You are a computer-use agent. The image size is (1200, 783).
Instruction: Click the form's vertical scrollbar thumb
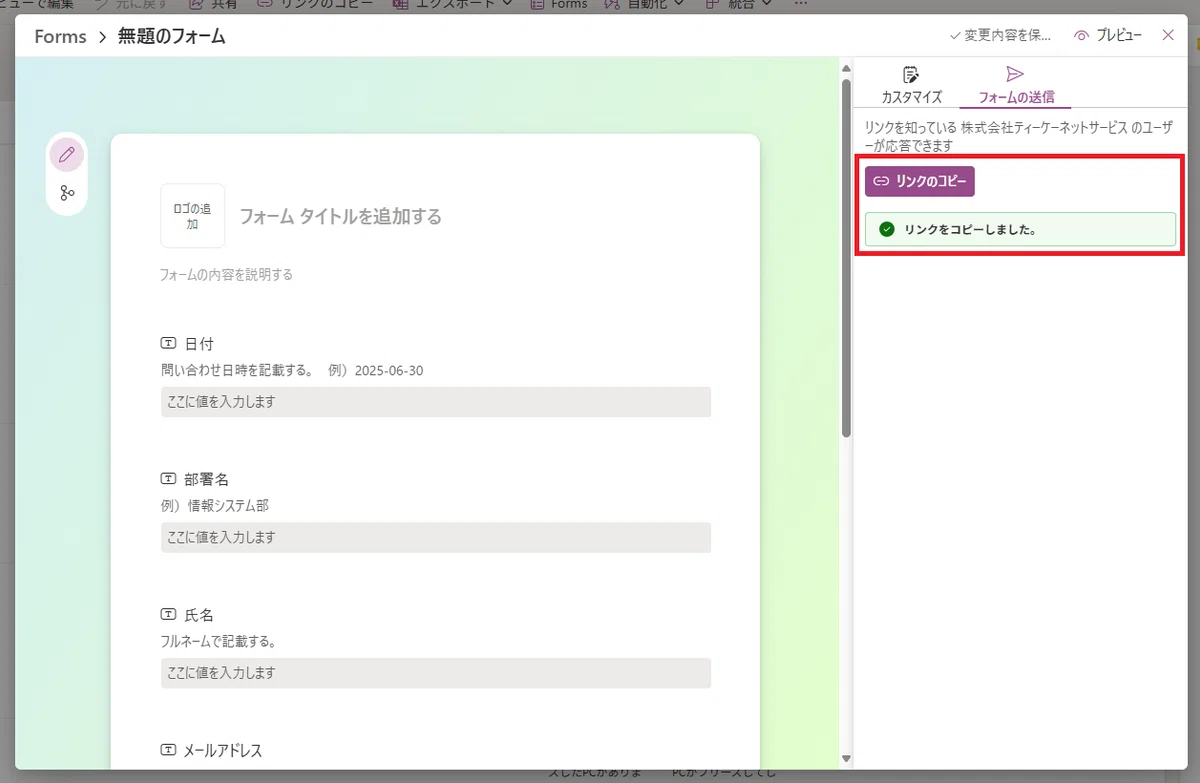pos(846,258)
